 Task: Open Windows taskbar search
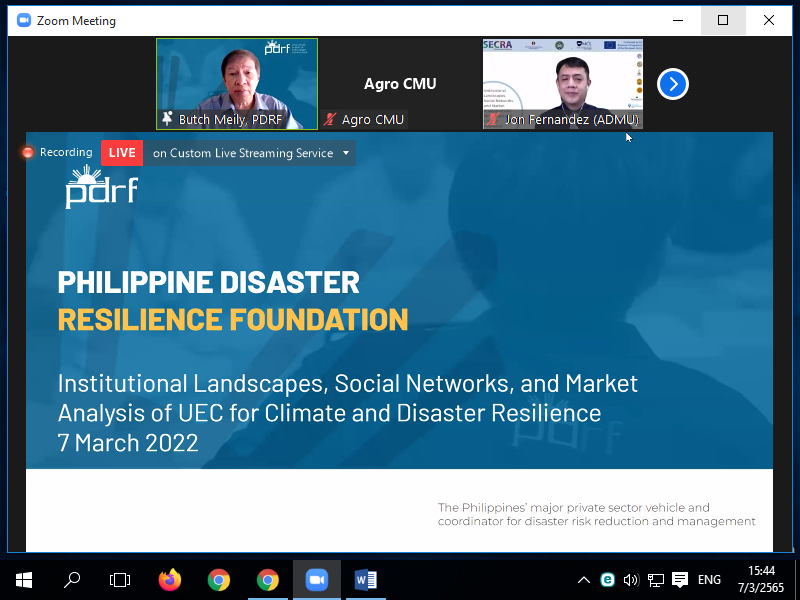tap(72, 580)
